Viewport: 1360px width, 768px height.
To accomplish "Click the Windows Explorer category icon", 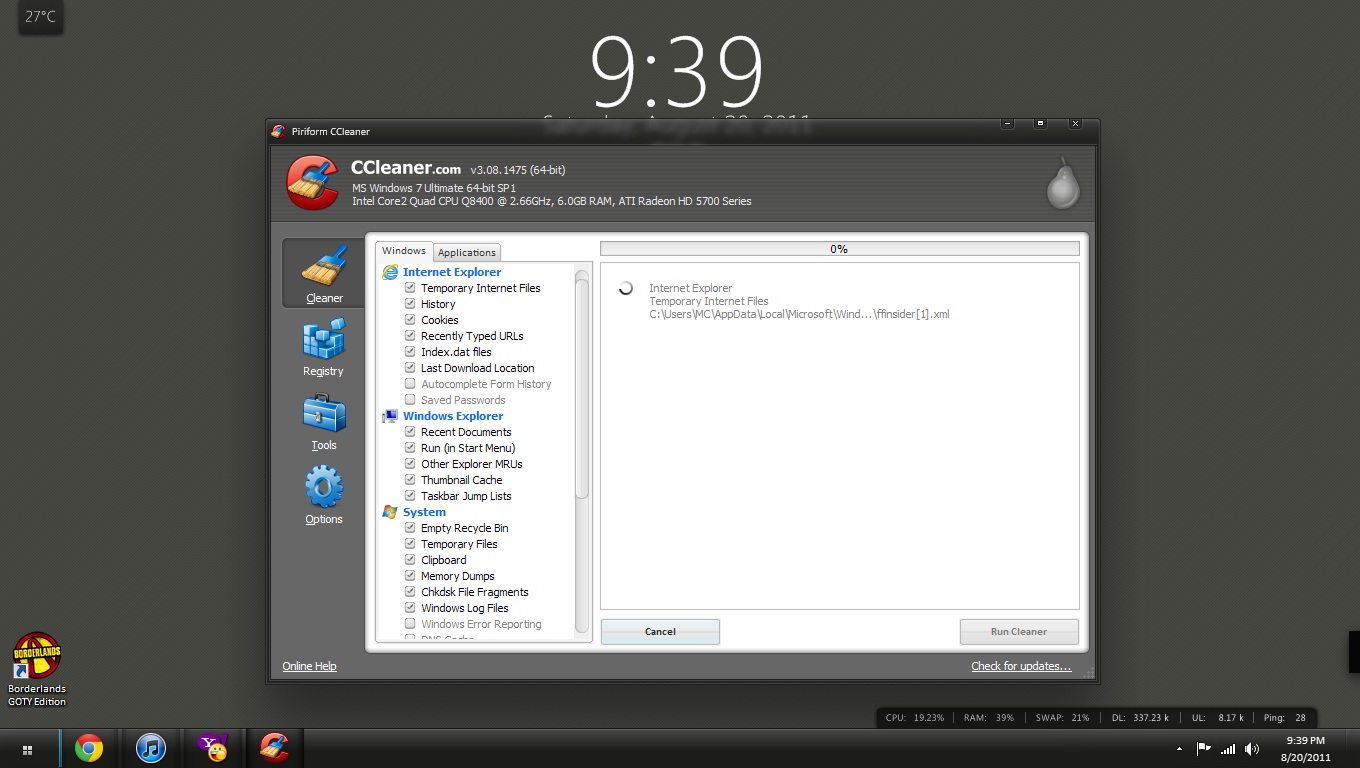I will (390, 416).
